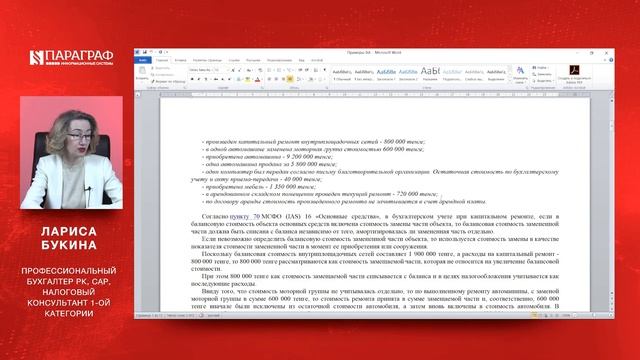Open the font name combo box
Screen dimensions: 640x360
(x=201, y=70)
